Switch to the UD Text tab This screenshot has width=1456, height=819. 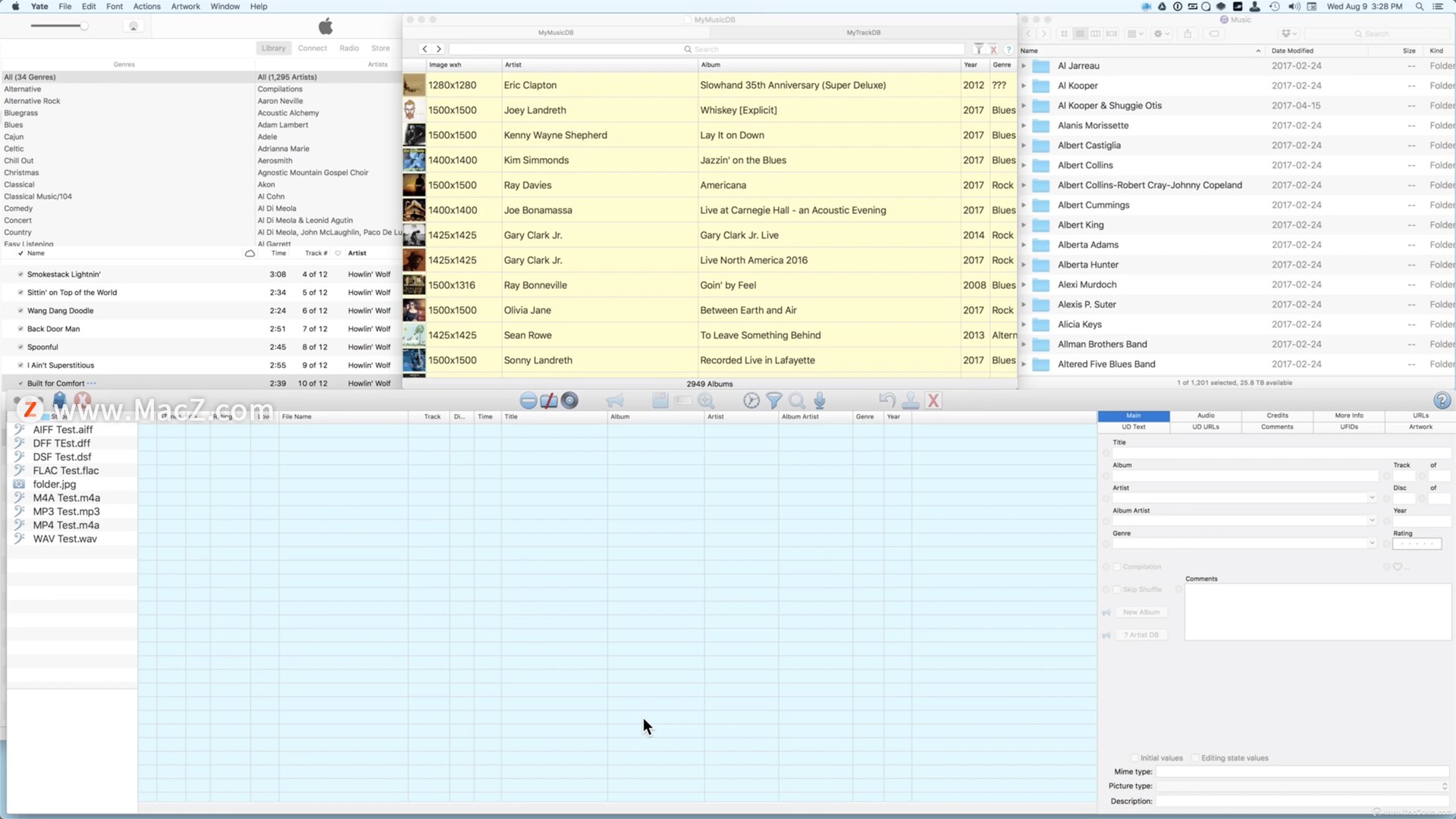(1134, 427)
